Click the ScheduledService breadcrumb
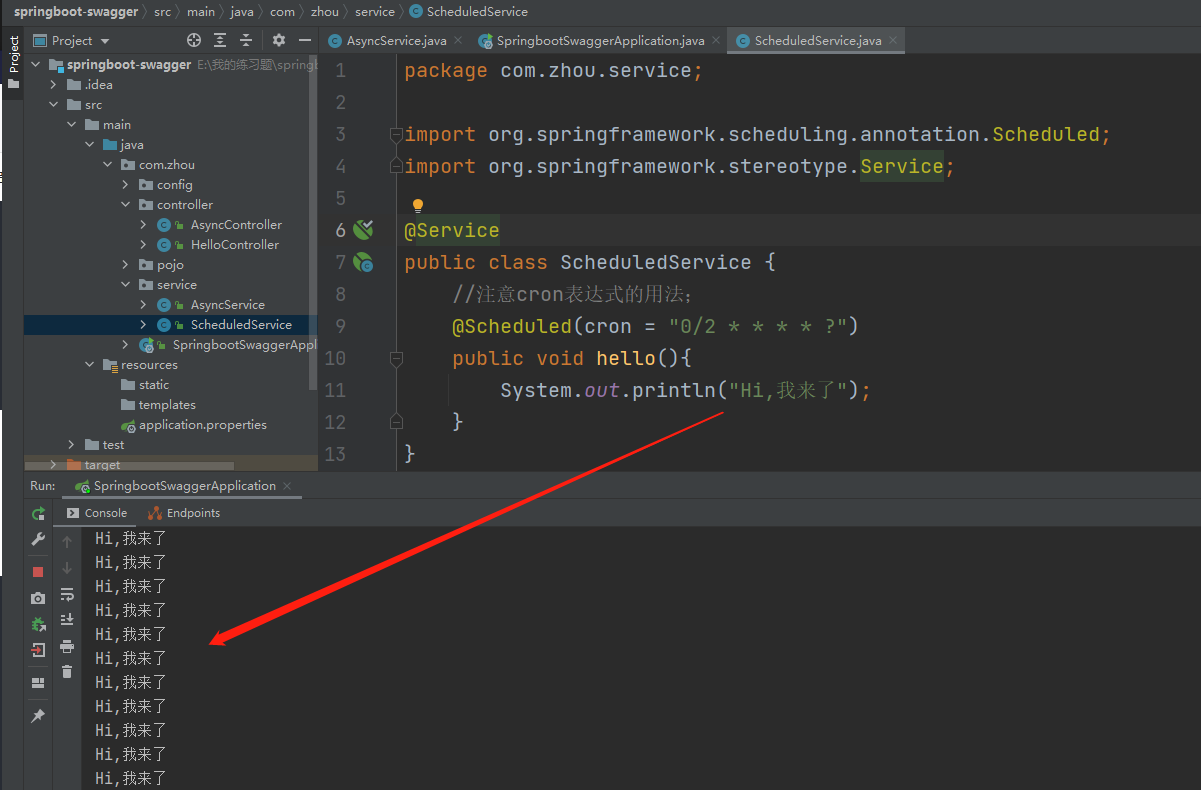 click(468, 12)
